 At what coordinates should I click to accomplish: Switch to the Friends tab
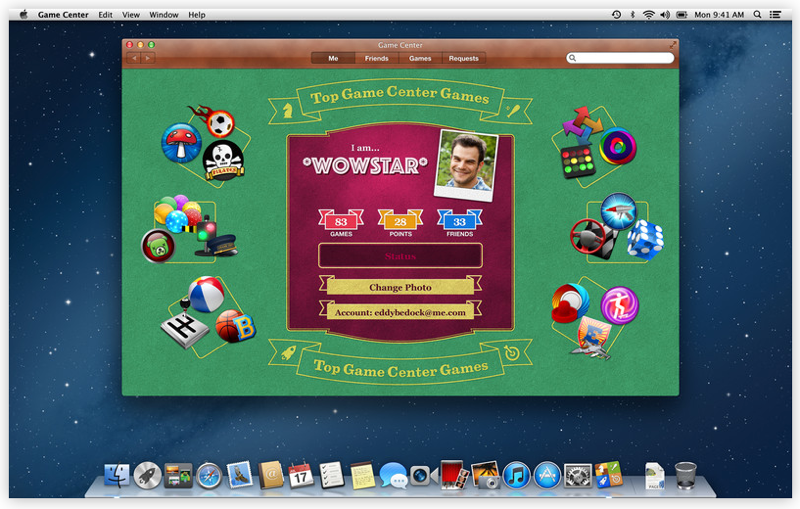coord(377,59)
